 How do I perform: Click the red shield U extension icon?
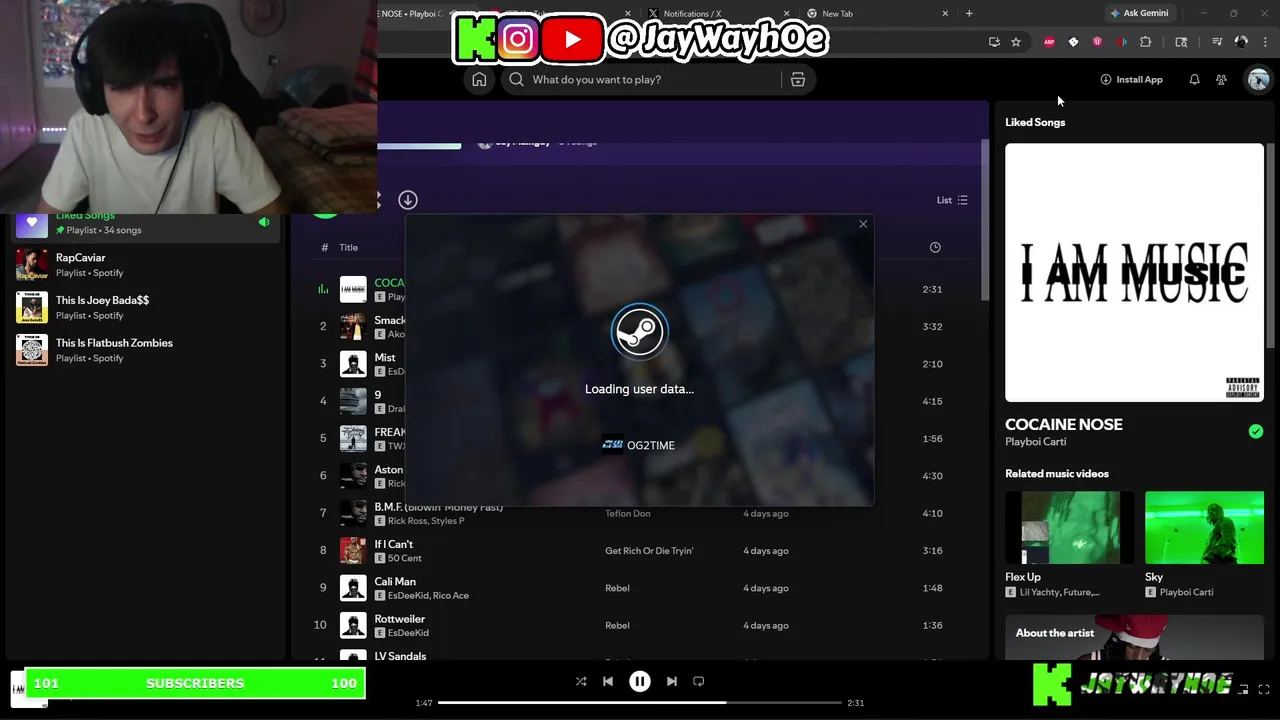1097,42
